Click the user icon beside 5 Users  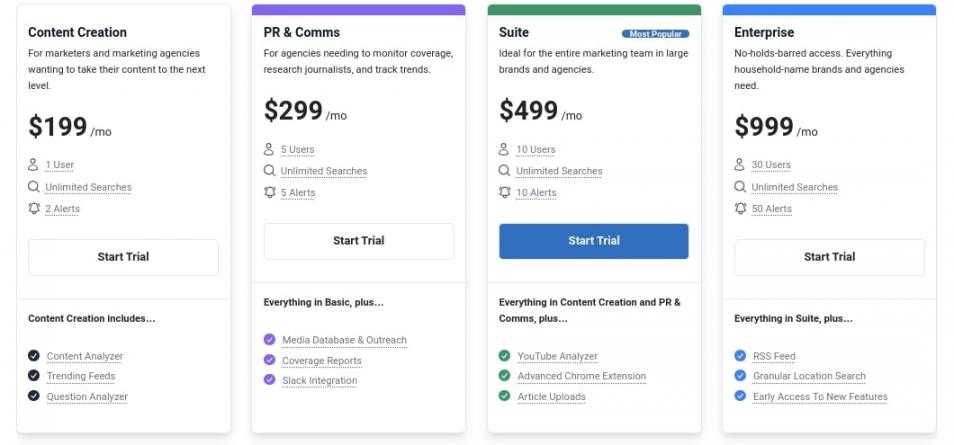[269, 149]
